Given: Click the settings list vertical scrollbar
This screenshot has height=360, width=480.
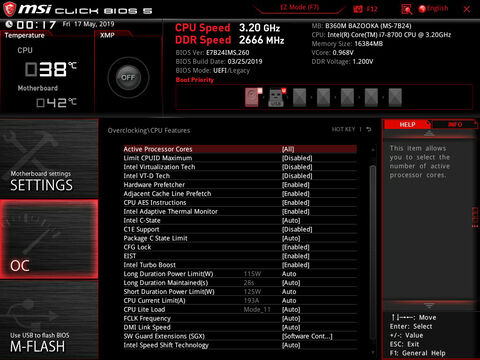Looking at the screenshot, I should (373, 251).
